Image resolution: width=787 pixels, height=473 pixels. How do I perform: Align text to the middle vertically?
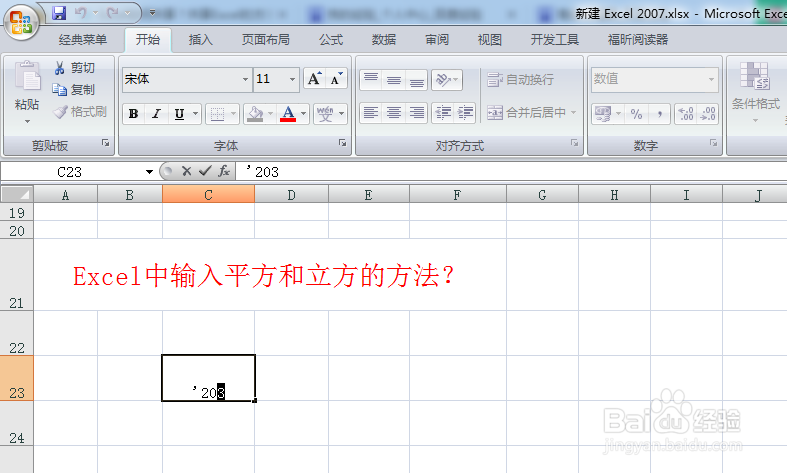[x=394, y=80]
